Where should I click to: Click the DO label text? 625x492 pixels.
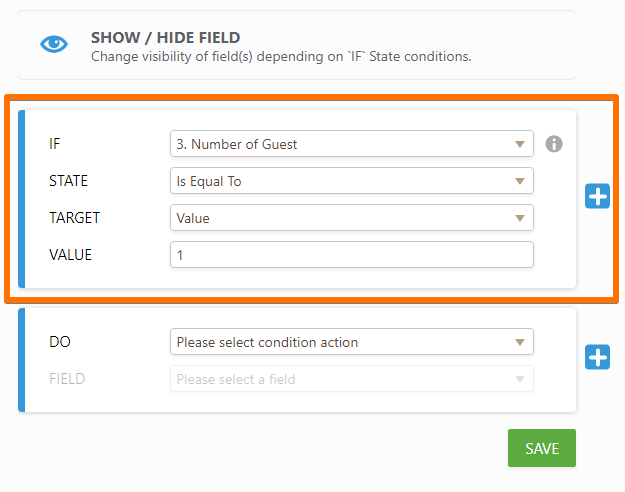59,342
